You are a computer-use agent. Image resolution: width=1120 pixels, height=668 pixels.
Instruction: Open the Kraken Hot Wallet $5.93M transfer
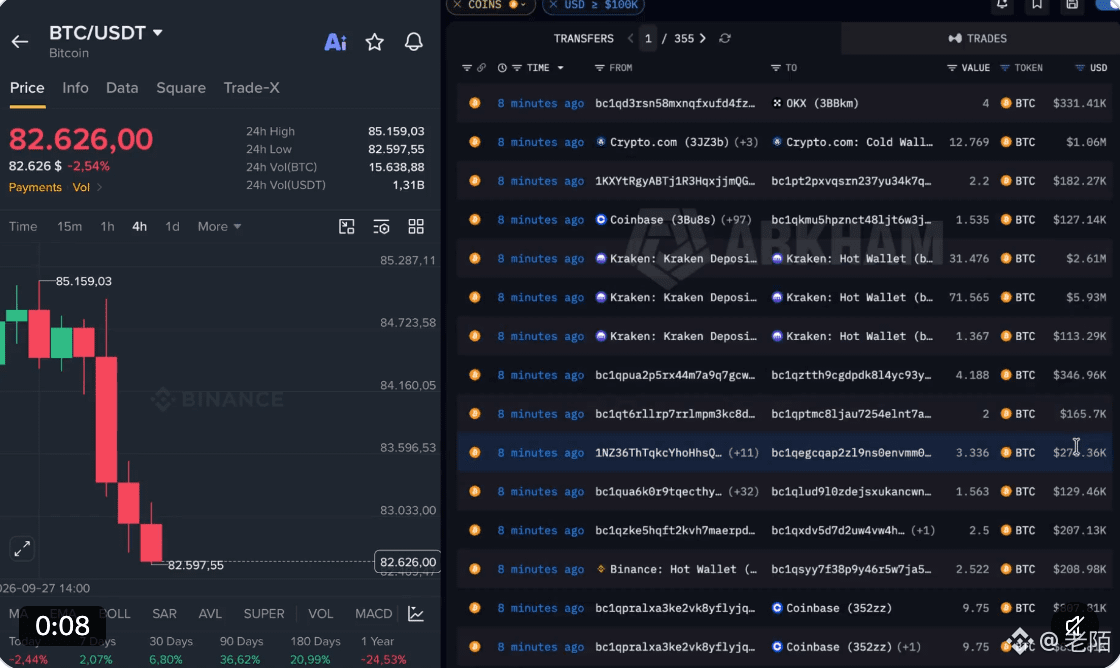784,297
